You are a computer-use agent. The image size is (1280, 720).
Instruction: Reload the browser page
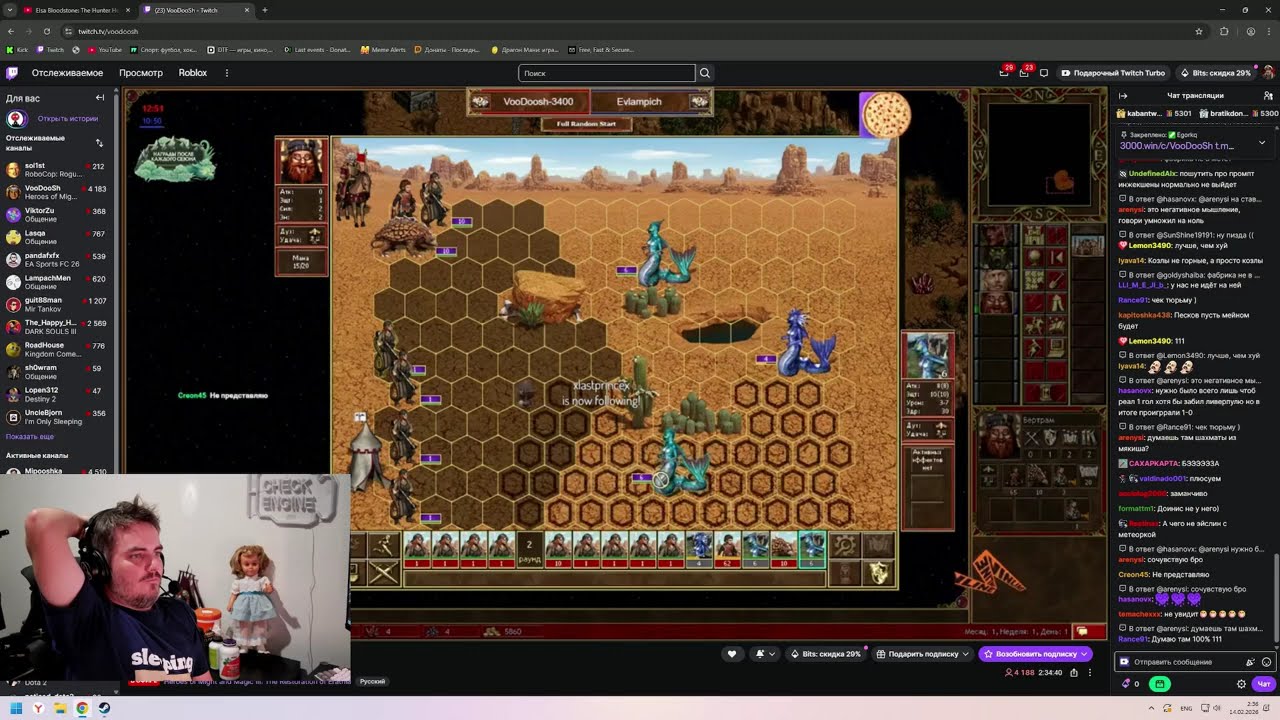tap(46, 31)
